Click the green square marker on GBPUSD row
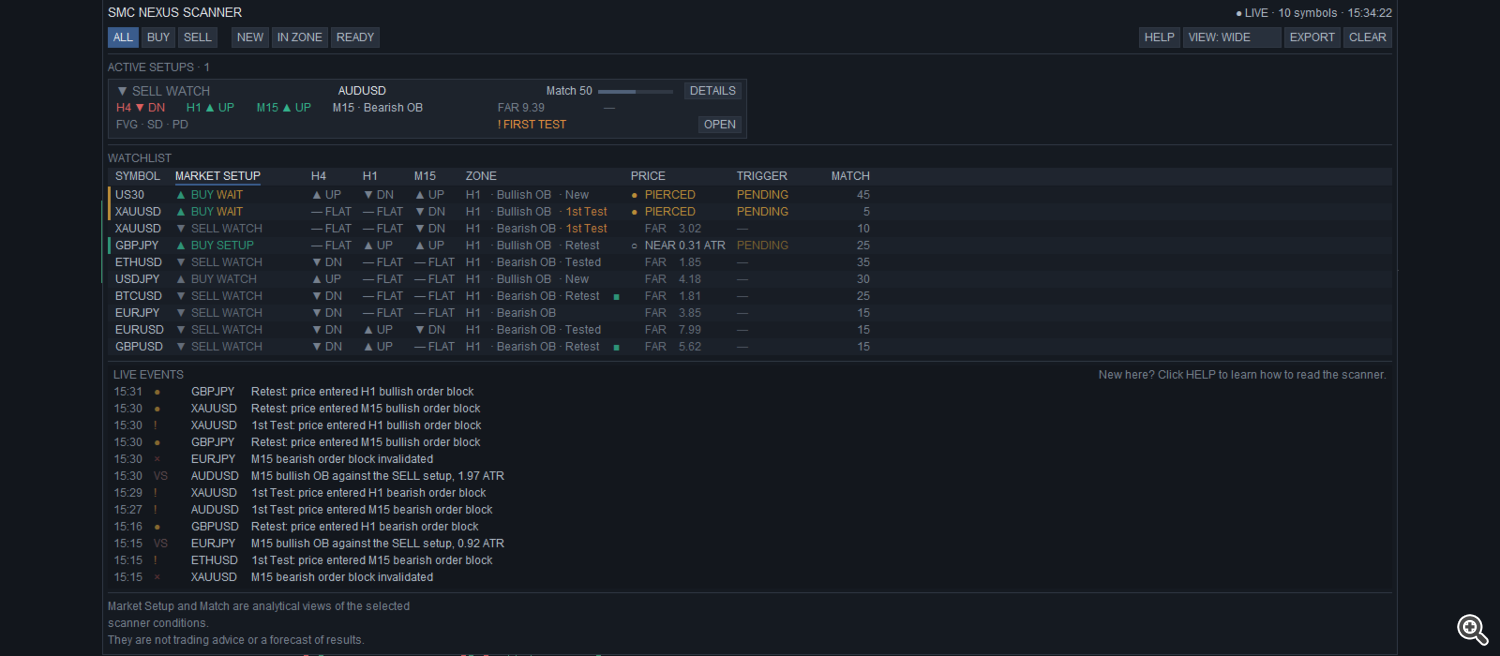The height and width of the screenshot is (656, 1500). (x=617, y=348)
